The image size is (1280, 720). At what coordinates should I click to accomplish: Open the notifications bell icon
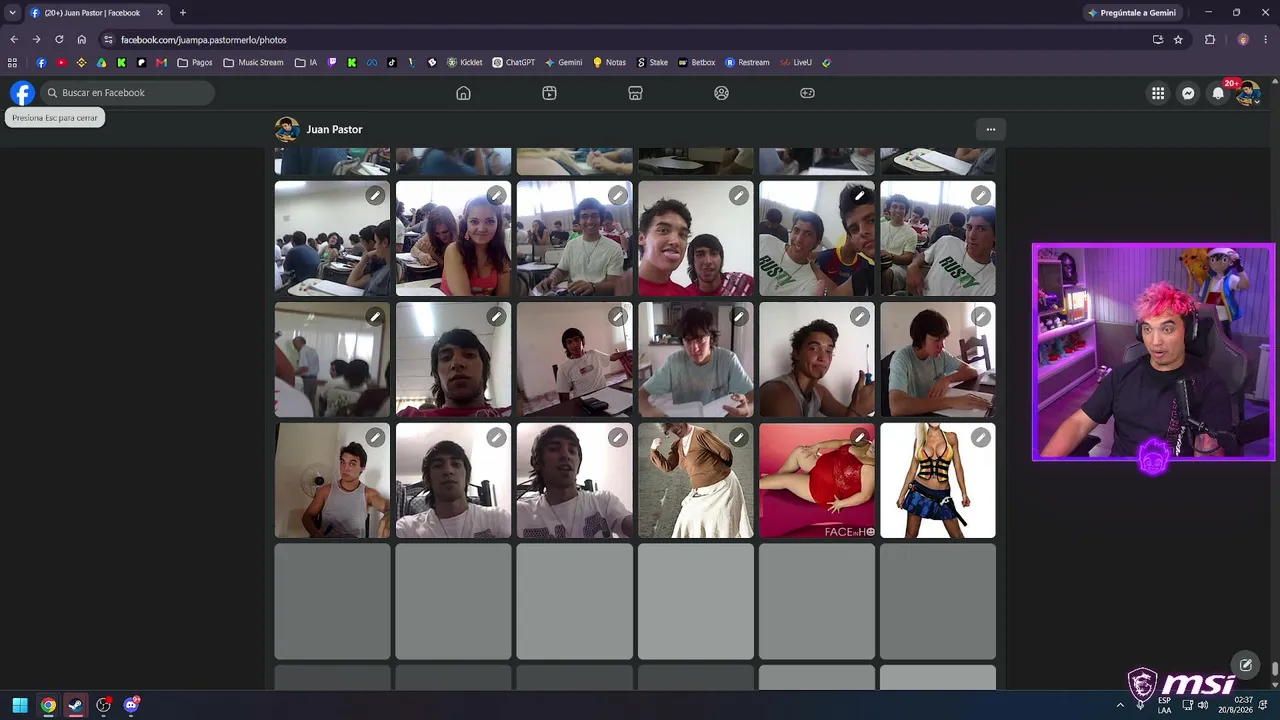tap(1218, 93)
